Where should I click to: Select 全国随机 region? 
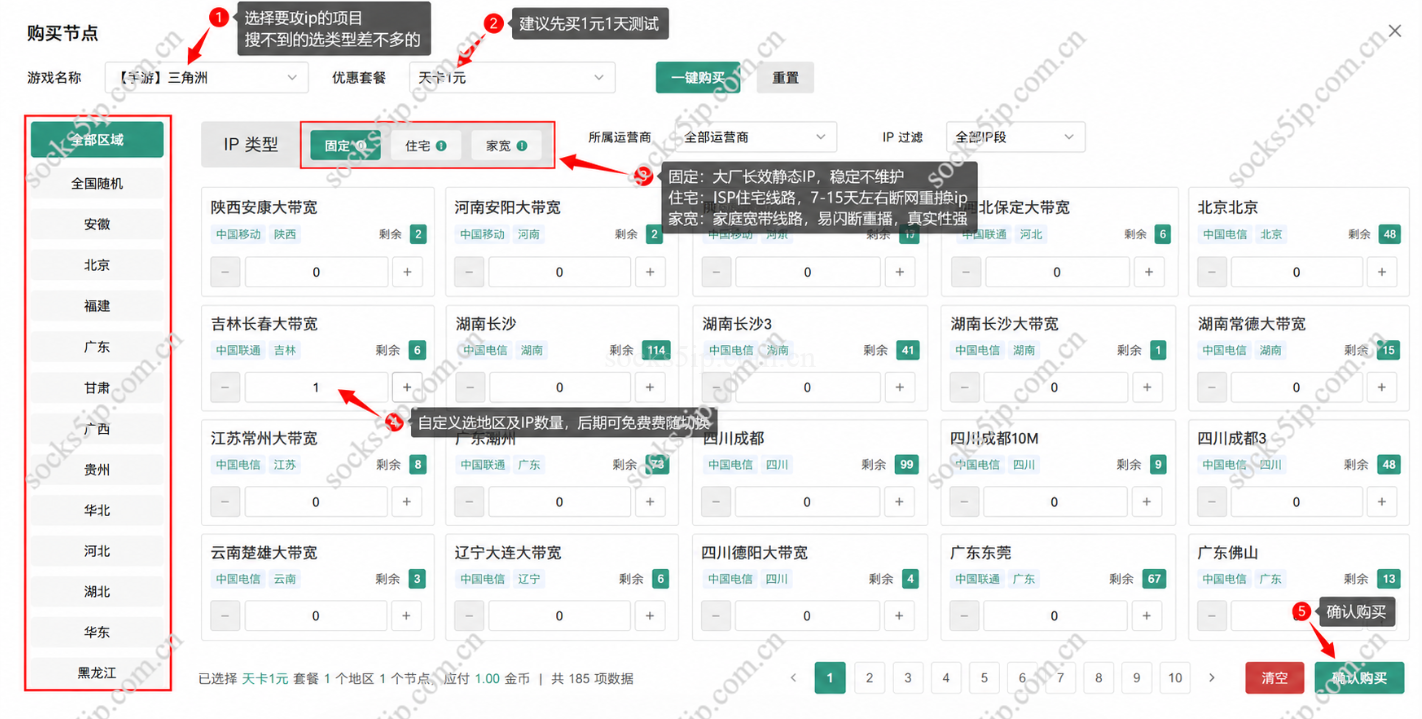tap(97, 184)
